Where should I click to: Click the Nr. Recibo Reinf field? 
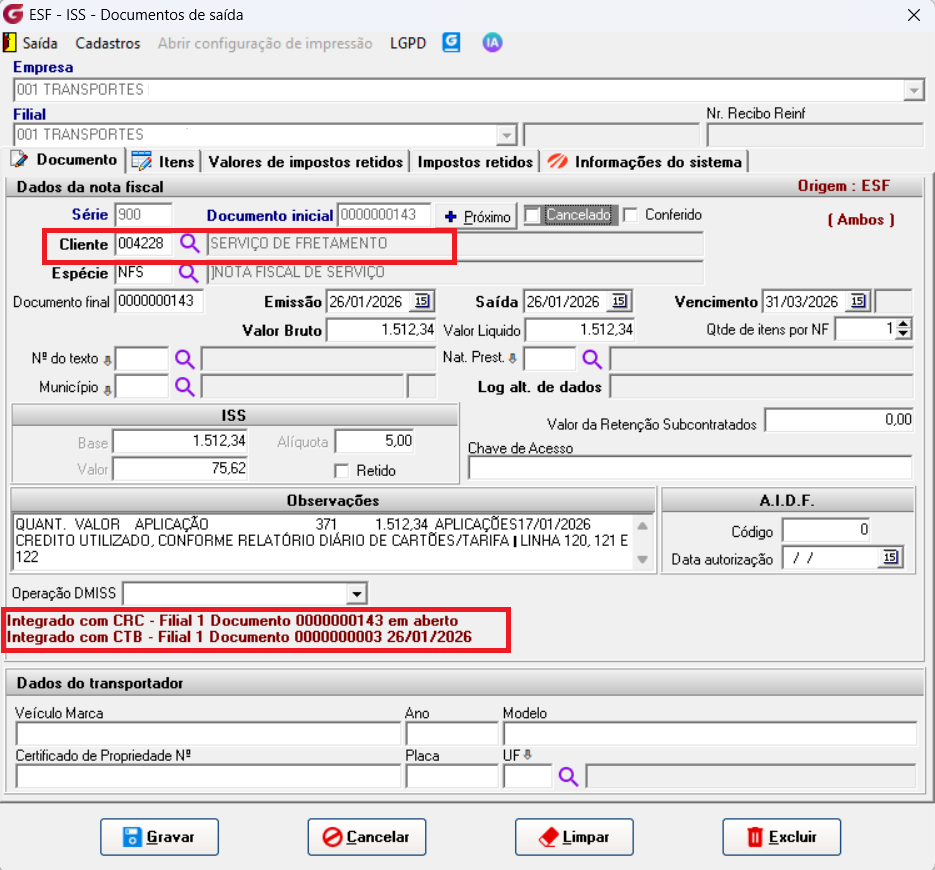(815, 135)
